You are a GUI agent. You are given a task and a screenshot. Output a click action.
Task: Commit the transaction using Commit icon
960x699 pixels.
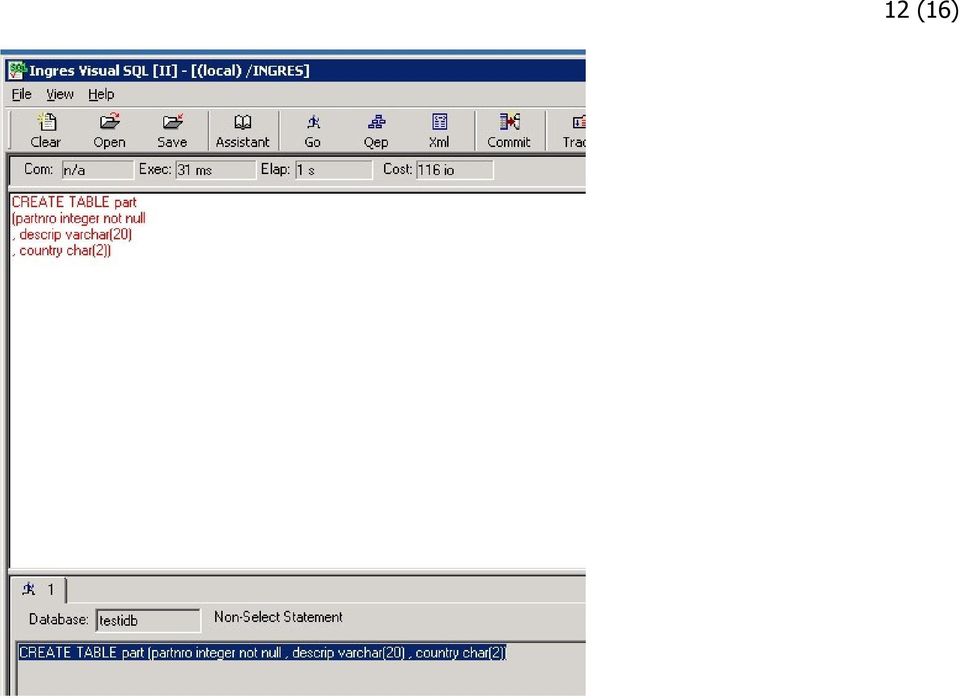click(509, 130)
